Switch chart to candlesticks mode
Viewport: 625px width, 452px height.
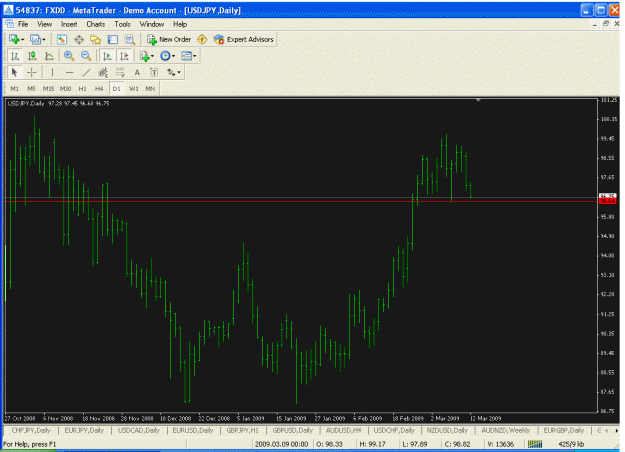(32, 56)
